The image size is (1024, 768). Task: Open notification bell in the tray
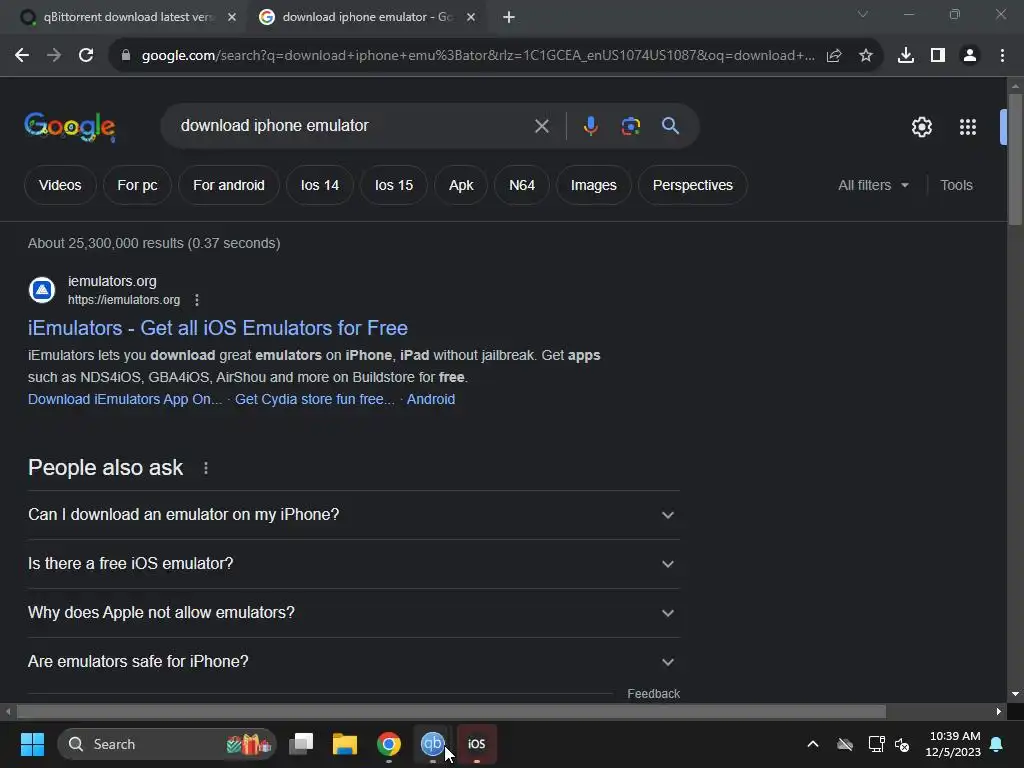pyautogui.click(x=997, y=744)
